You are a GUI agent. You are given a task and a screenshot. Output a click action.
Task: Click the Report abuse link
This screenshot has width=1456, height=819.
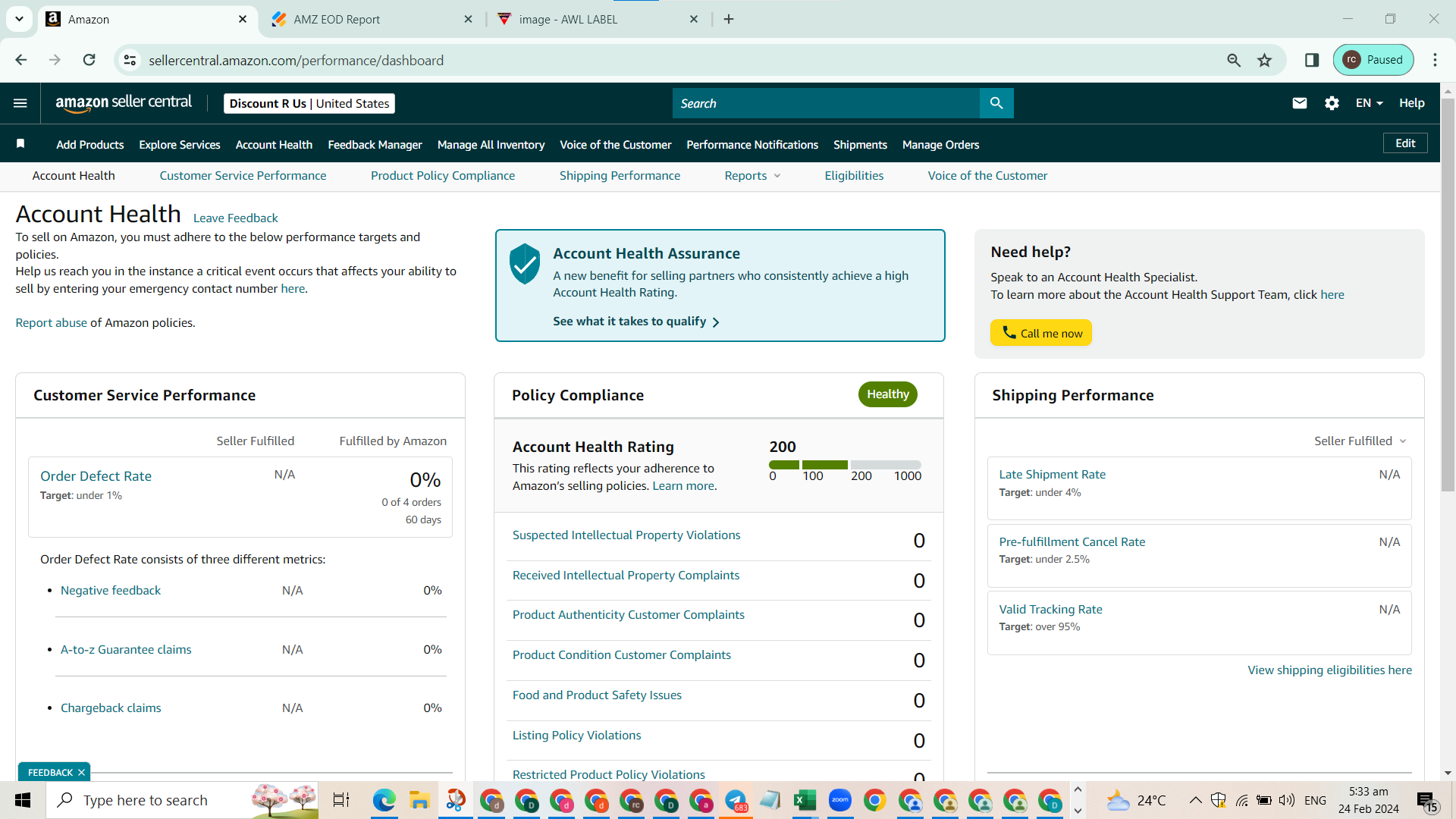pos(52,323)
